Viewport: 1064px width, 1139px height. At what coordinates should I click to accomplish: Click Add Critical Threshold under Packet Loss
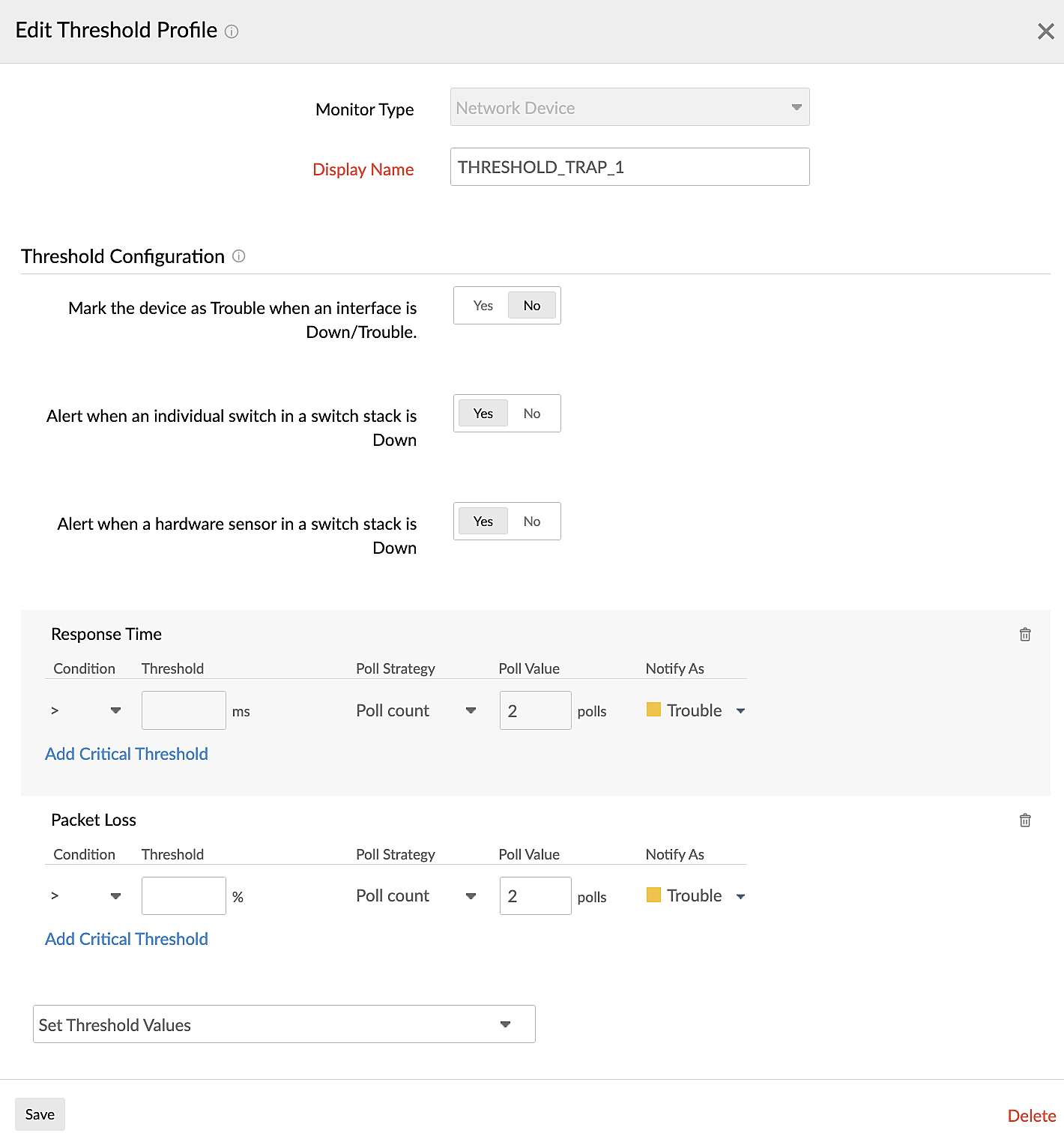(127, 940)
